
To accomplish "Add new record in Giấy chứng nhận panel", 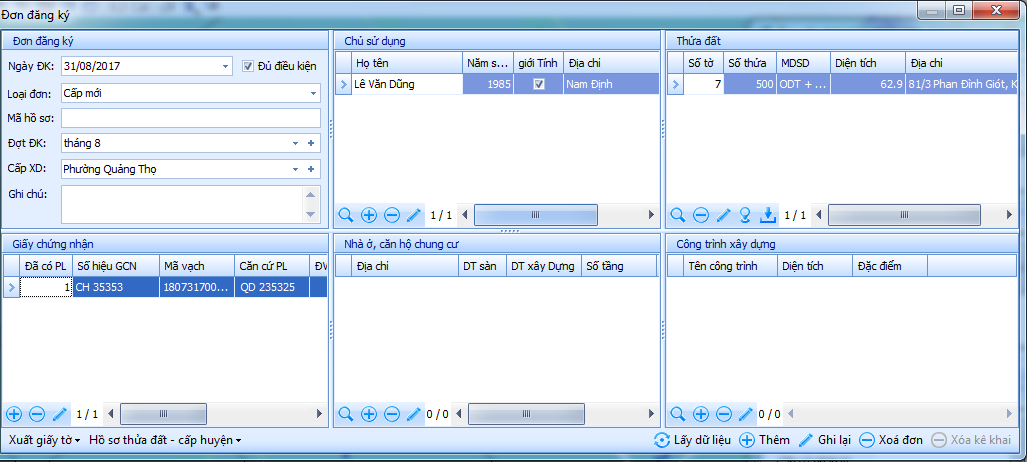I will click(x=14, y=414).
